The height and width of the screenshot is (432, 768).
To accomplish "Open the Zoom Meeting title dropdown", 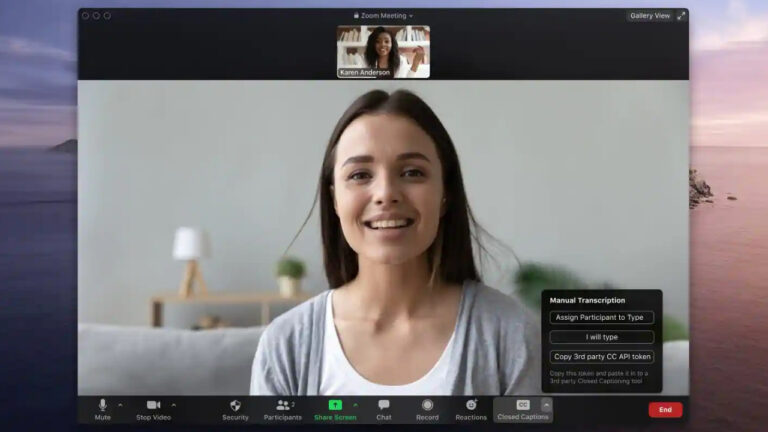I will pyautogui.click(x=384, y=16).
